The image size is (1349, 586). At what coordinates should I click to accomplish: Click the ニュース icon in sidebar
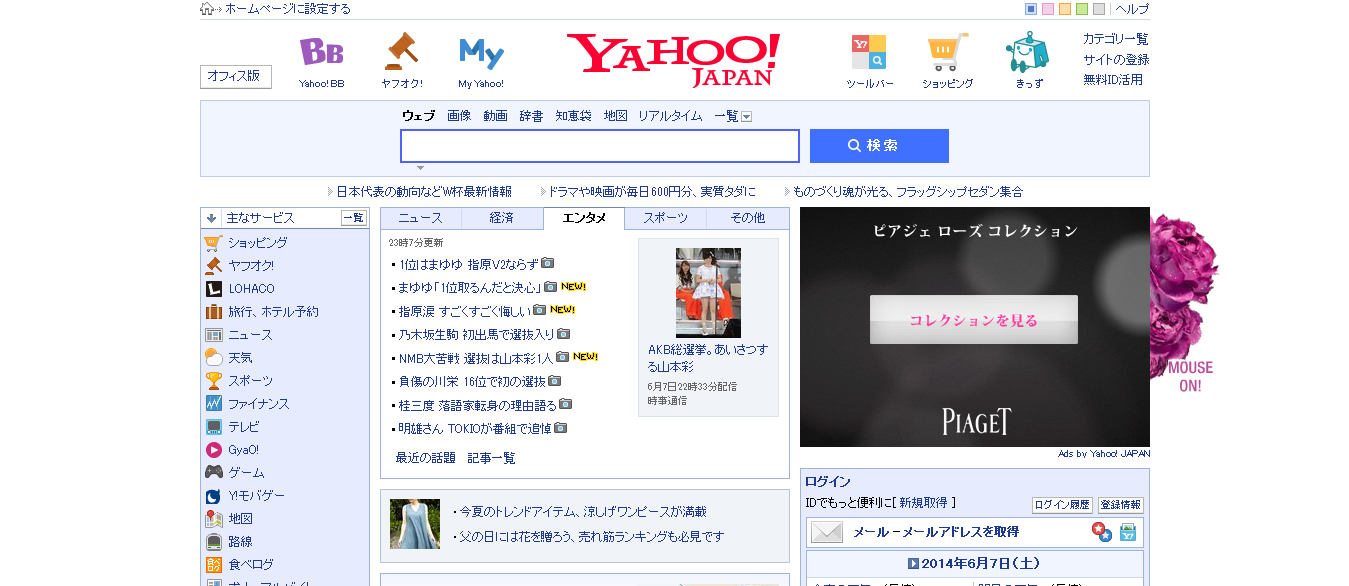pyautogui.click(x=213, y=335)
